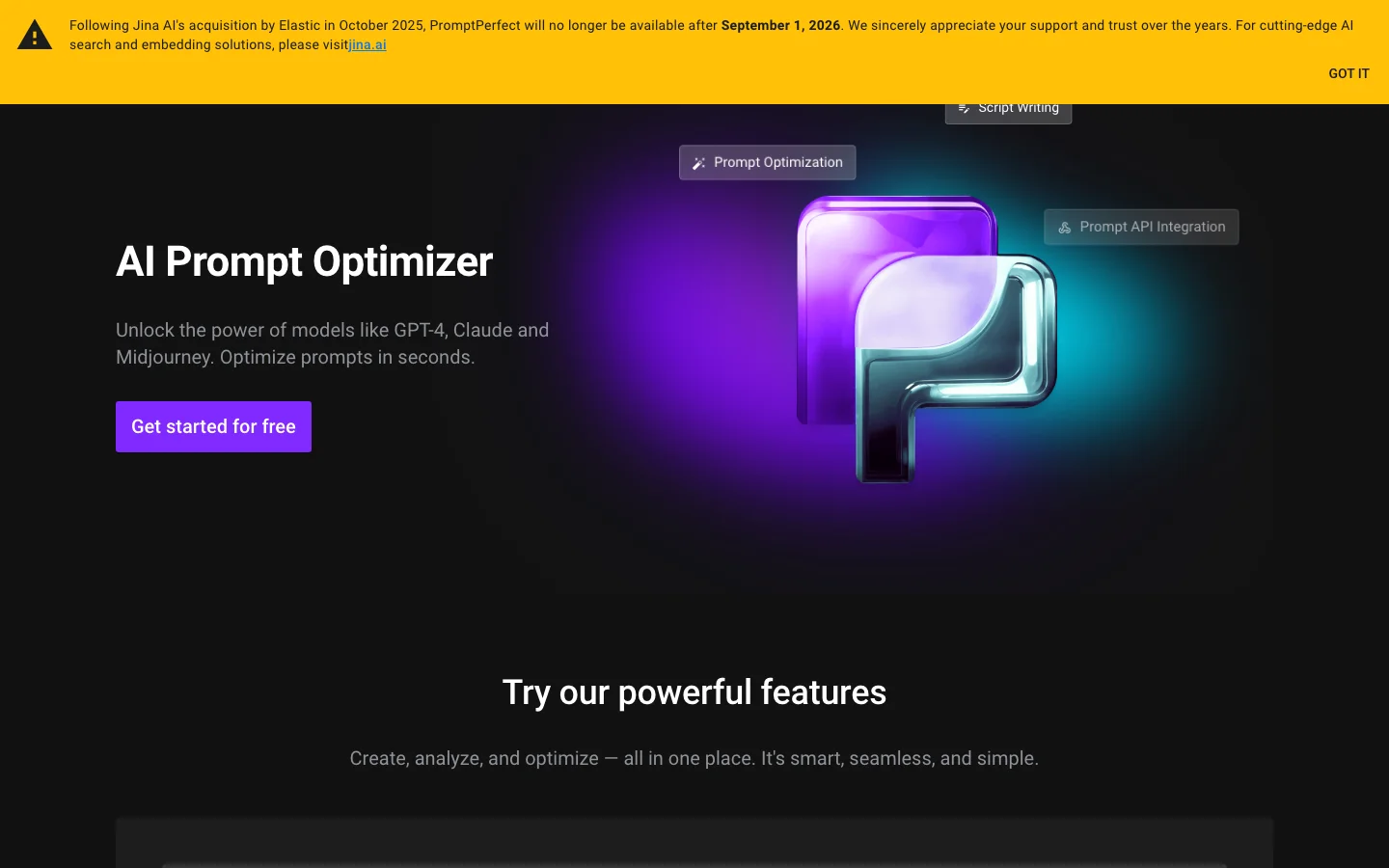Click the Try our powerful features heading
The height and width of the screenshot is (868, 1389).
(694, 692)
